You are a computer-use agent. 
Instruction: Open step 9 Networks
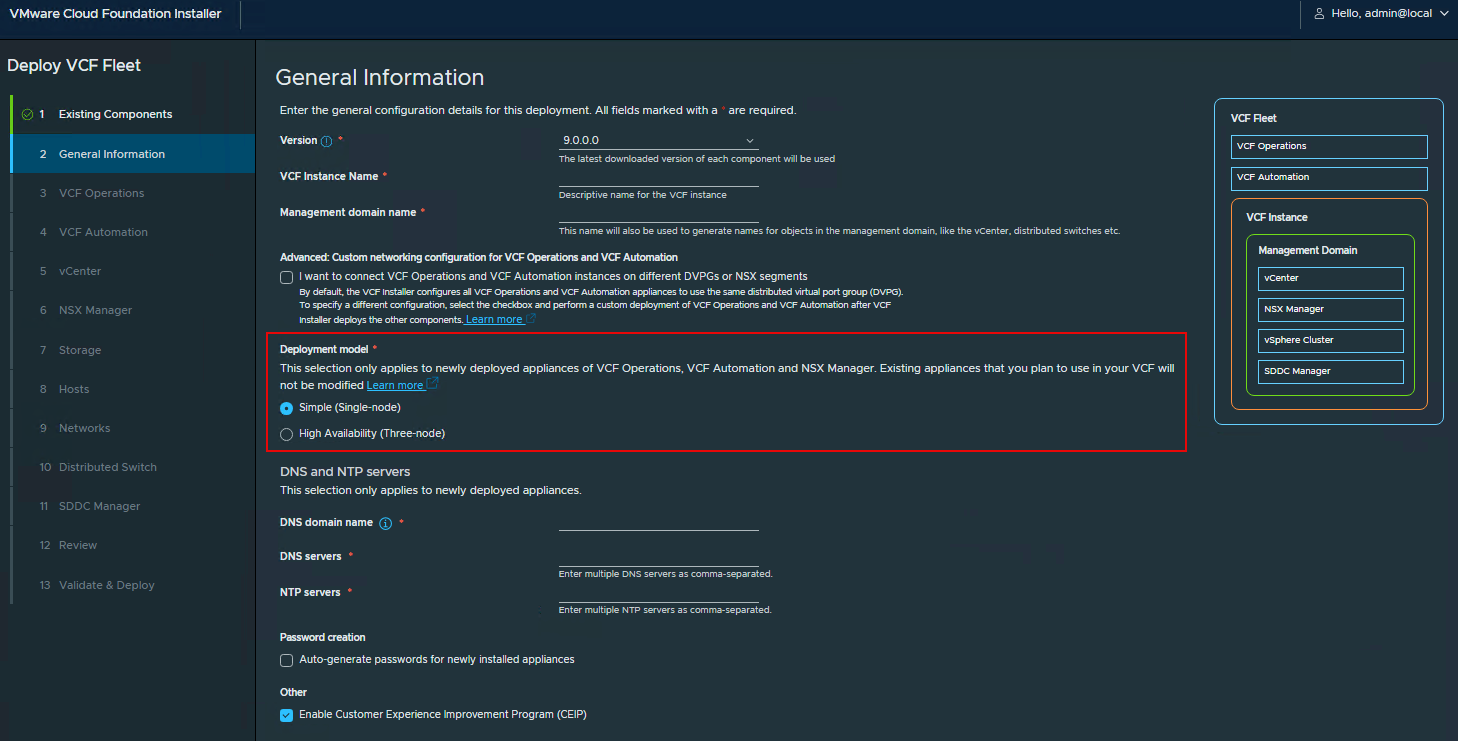pos(132,428)
